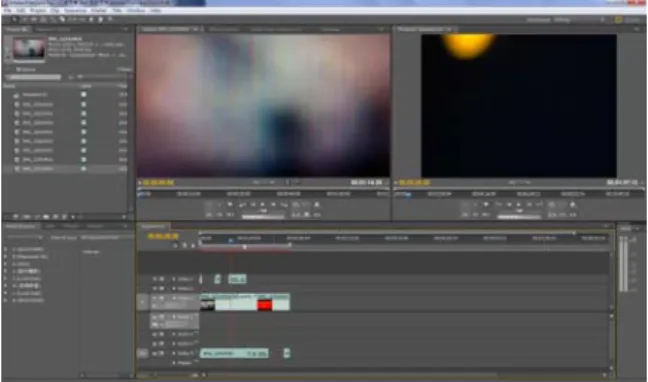Select the Zoom tool

(110, 19)
